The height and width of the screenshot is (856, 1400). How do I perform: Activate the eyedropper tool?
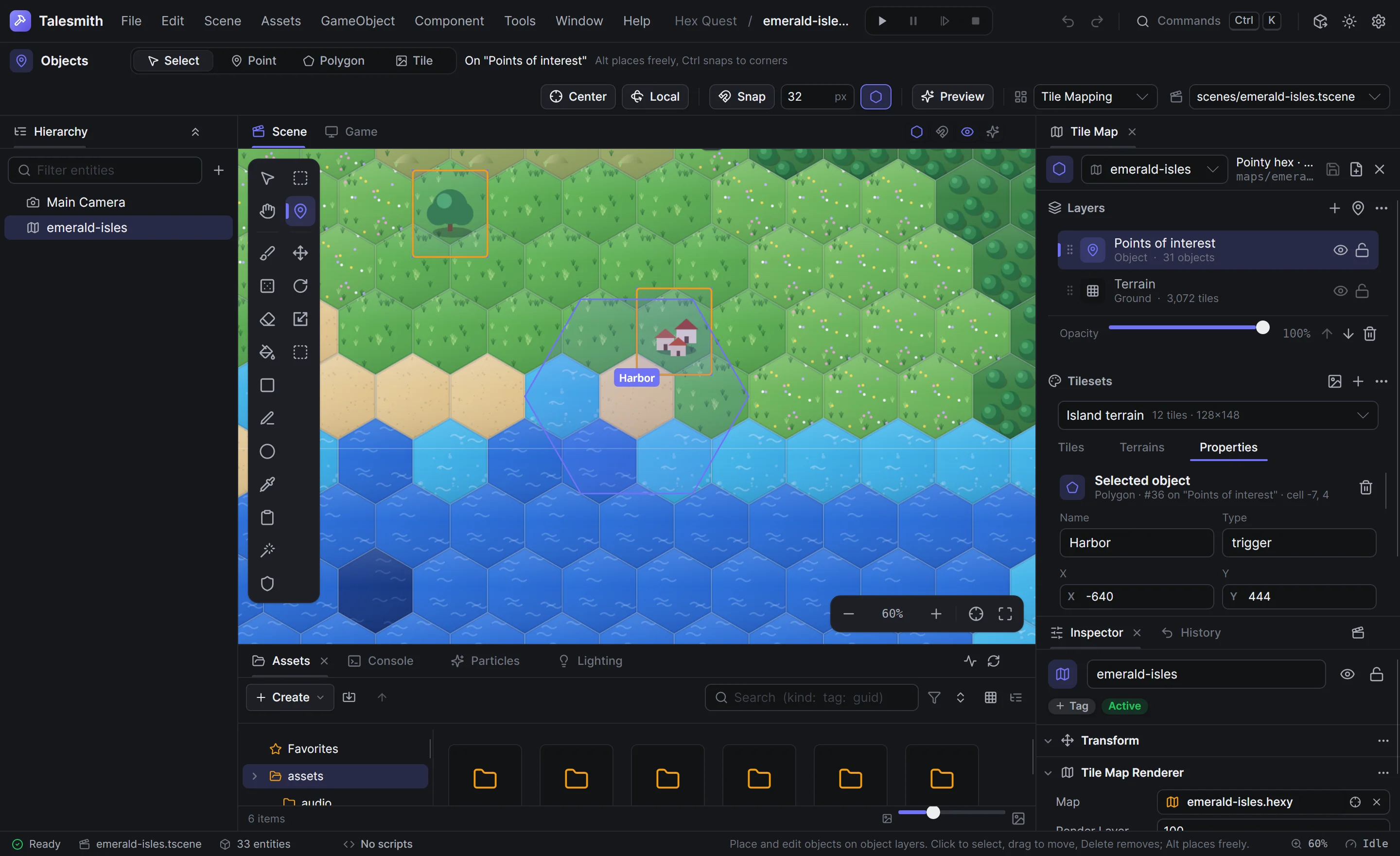pos(267,484)
